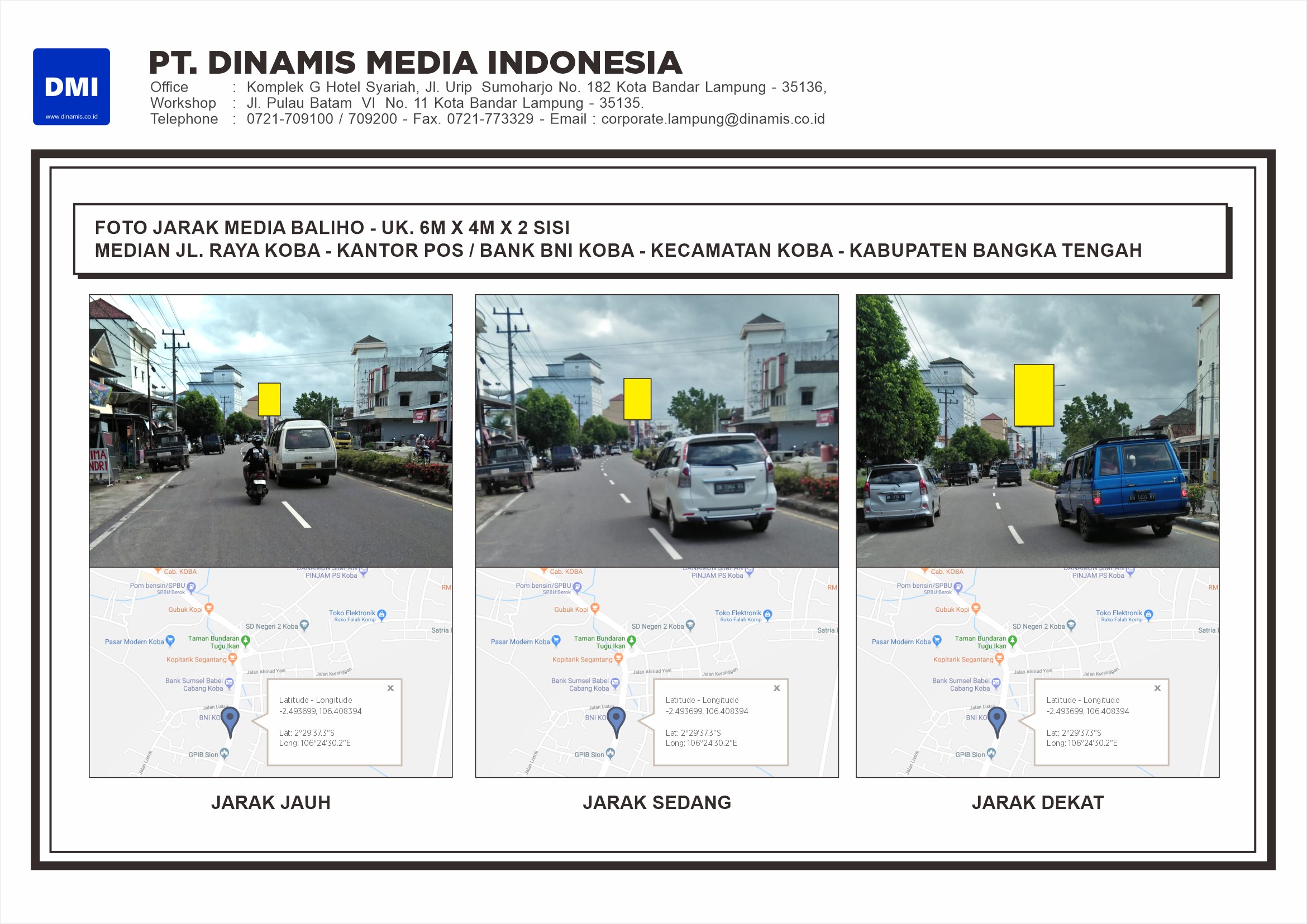This screenshot has width=1307, height=924.
Task: Click the Pasar Modern Koba pin in Jarak Sedang map
Action: point(556,641)
